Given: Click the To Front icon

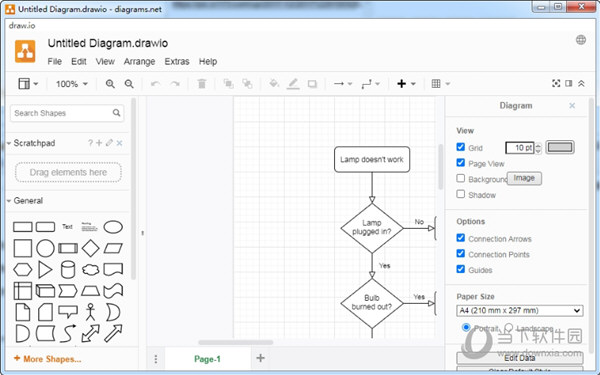Looking at the screenshot, I should click(x=228, y=84).
